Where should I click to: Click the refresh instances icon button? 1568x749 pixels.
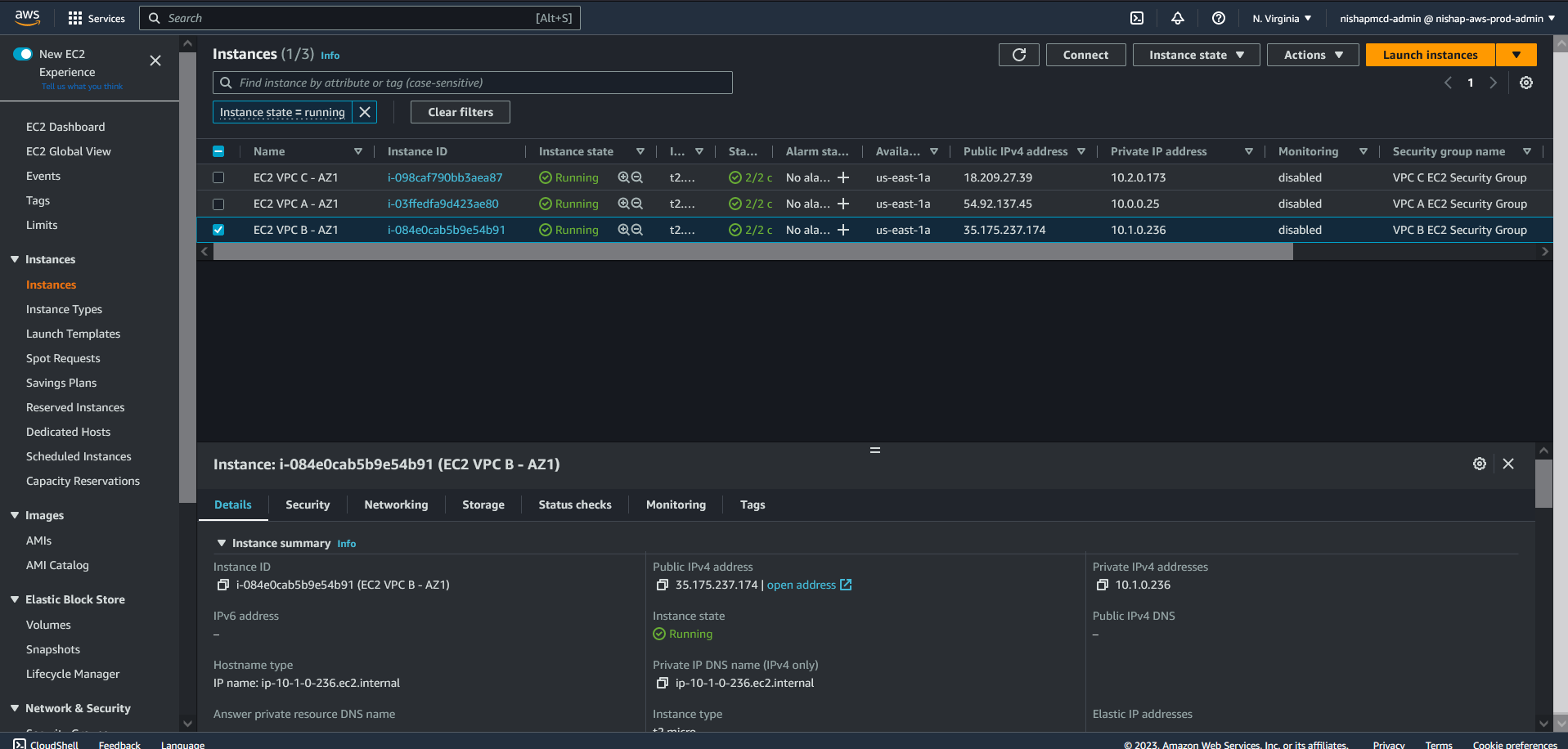[1018, 55]
